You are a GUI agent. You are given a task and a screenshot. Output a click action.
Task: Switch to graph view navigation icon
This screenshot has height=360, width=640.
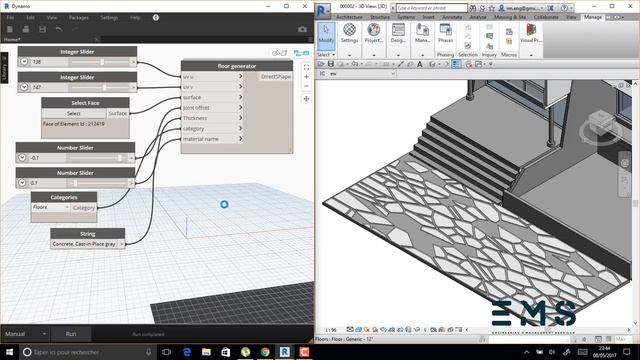302,53
